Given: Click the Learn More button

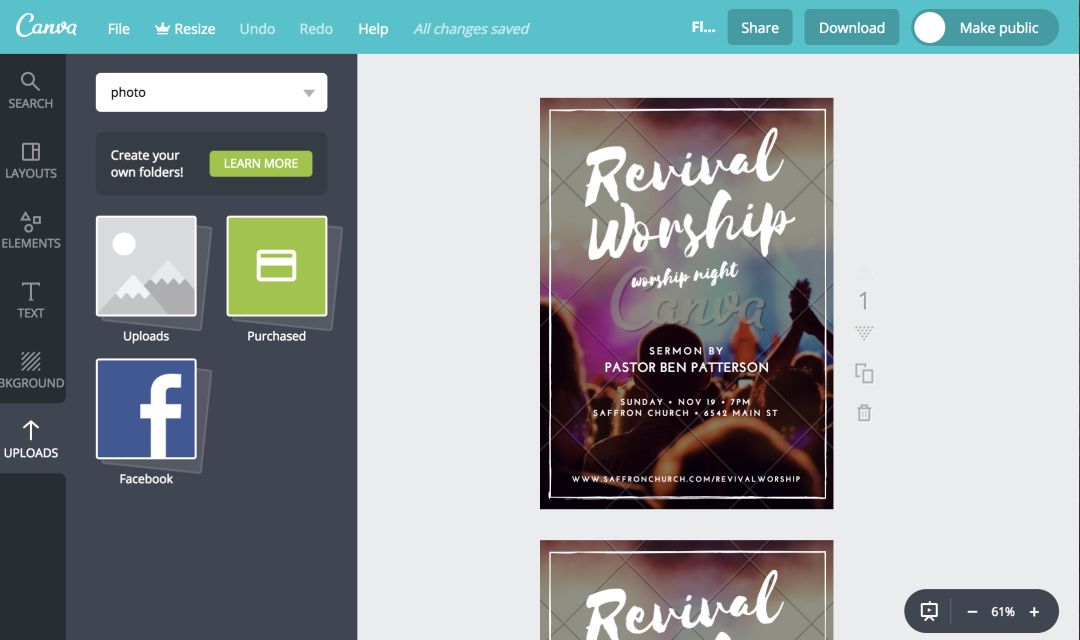Looking at the screenshot, I should point(260,163).
